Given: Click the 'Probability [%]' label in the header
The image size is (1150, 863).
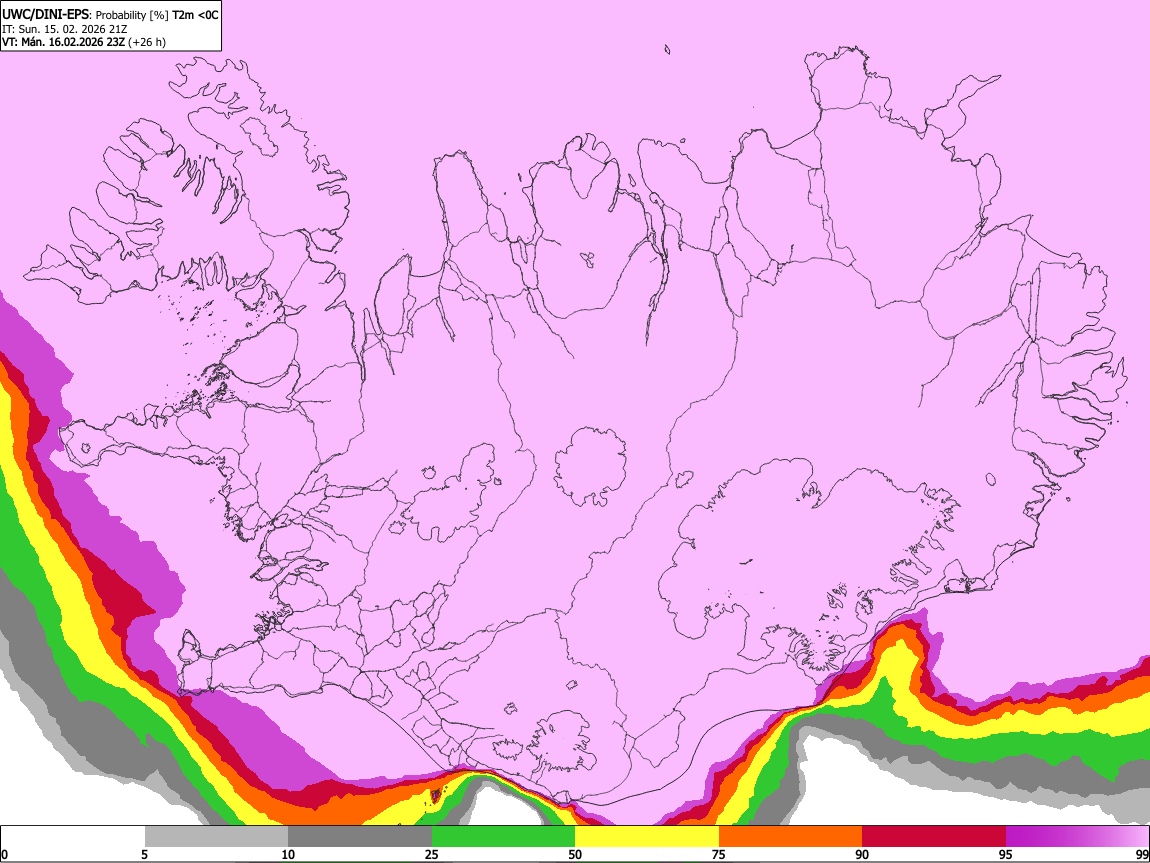Looking at the screenshot, I should (132, 15).
